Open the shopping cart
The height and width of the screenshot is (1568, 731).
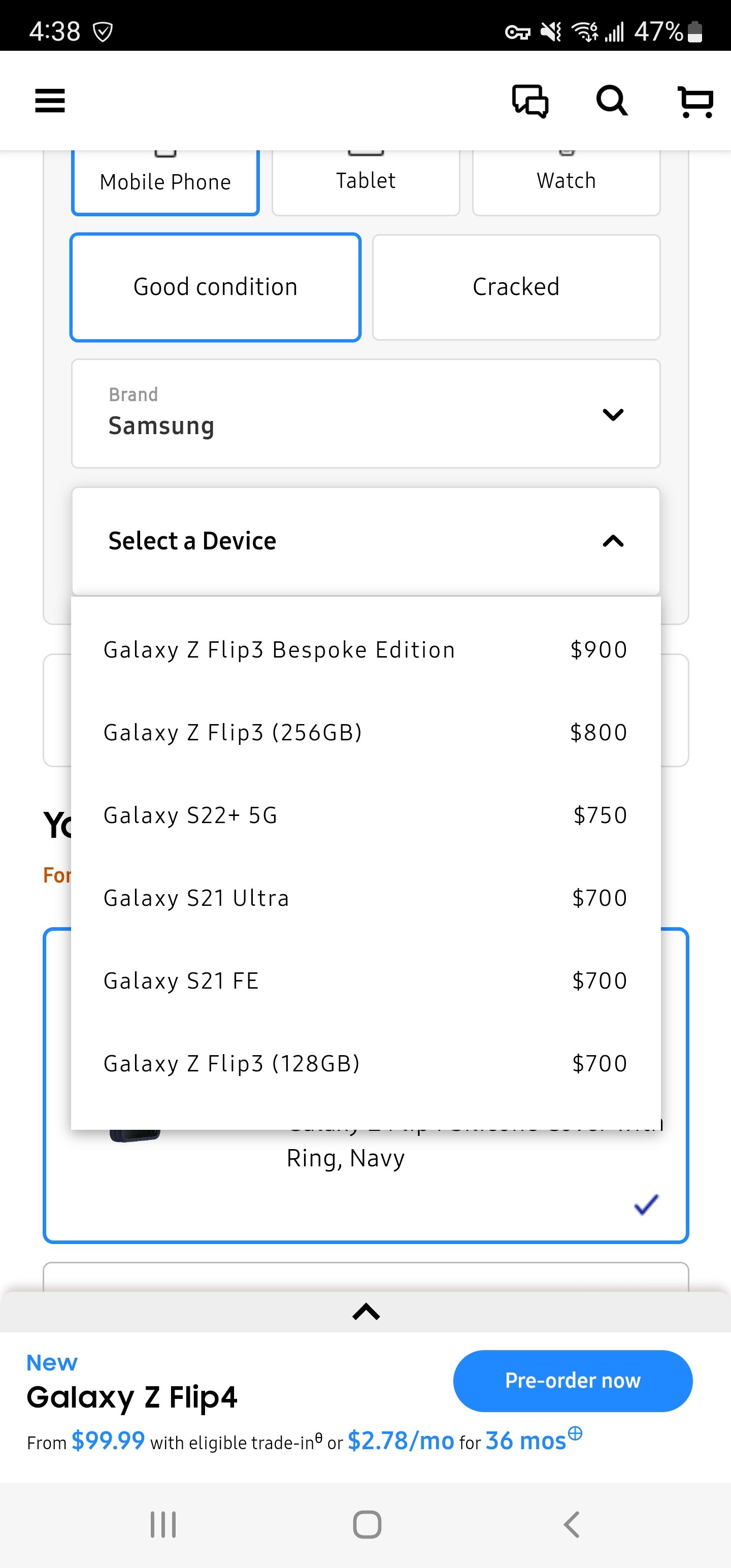pyautogui.click(x=695, y=101)
